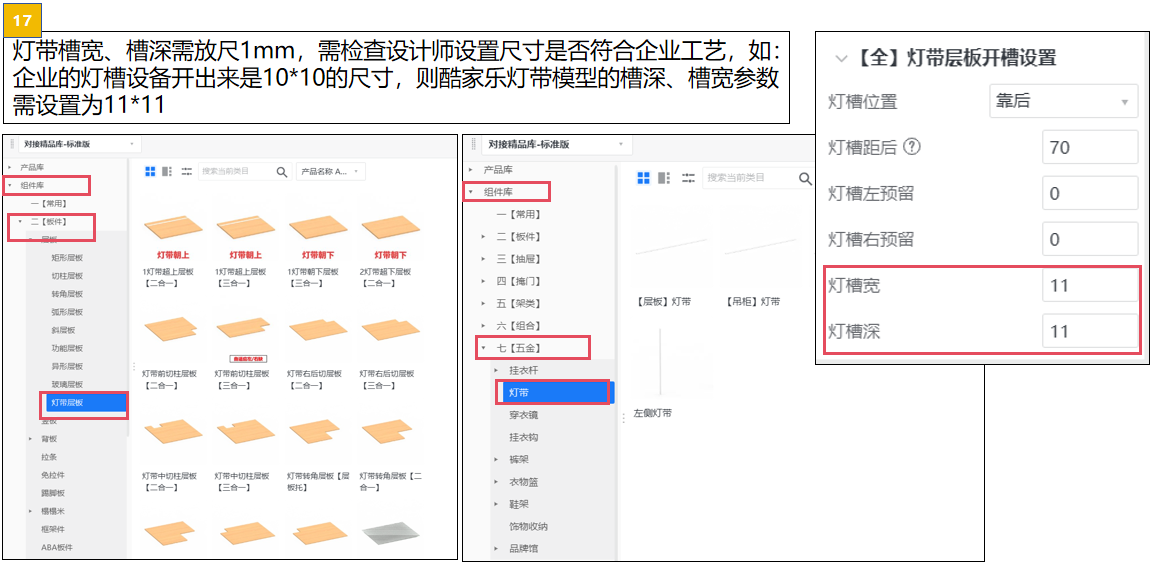Image resolution: width=1151 pixels, height=563 pixels.
Task: Switch to list view in left library panel
Action: 168,172
